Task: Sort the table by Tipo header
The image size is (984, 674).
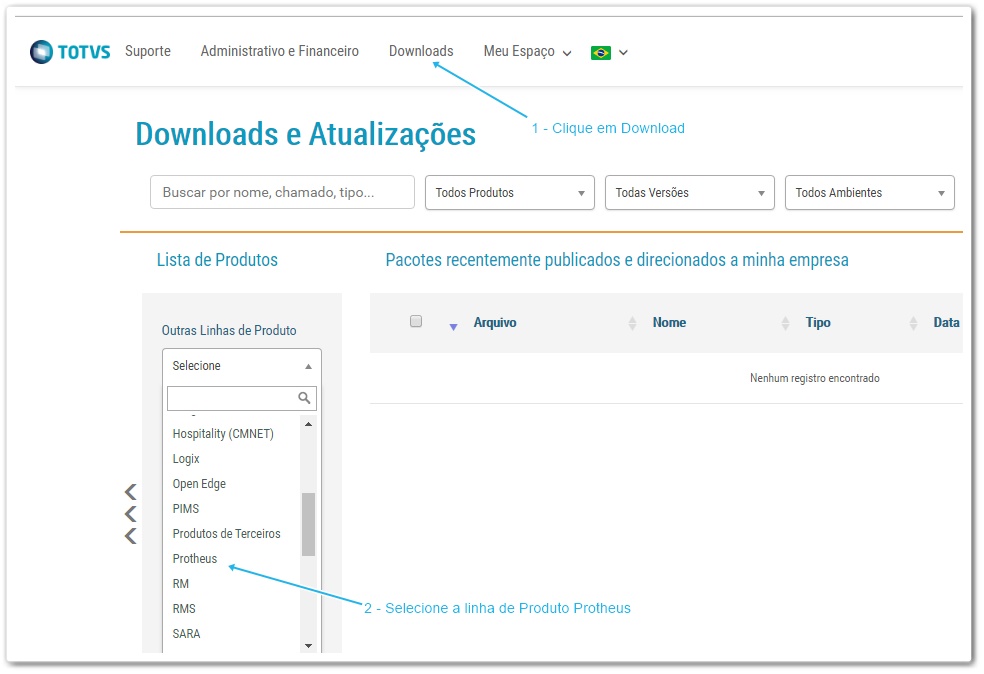Action: [x=818, y=323]
